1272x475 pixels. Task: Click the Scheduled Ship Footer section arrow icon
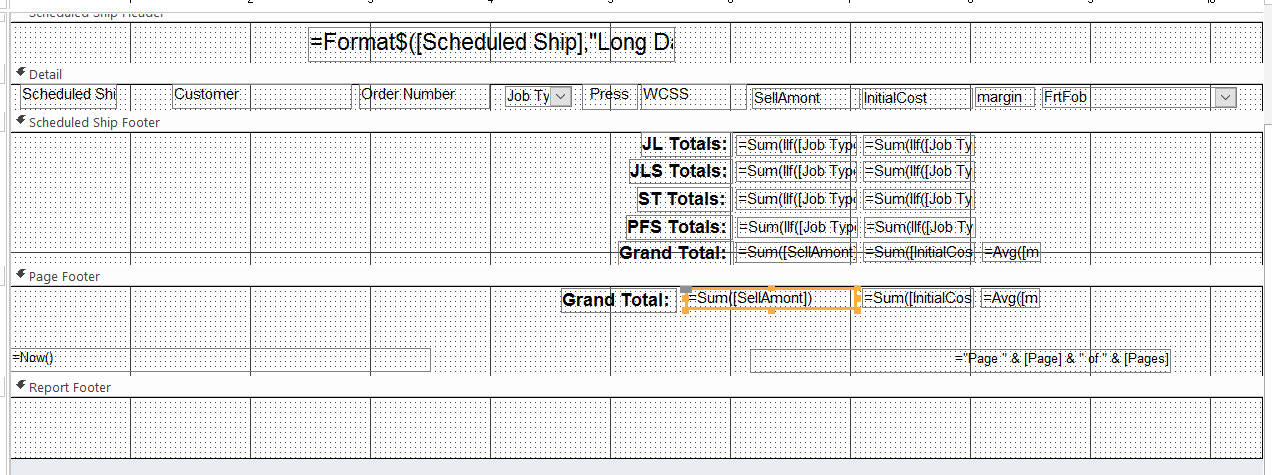pos(21,121)
